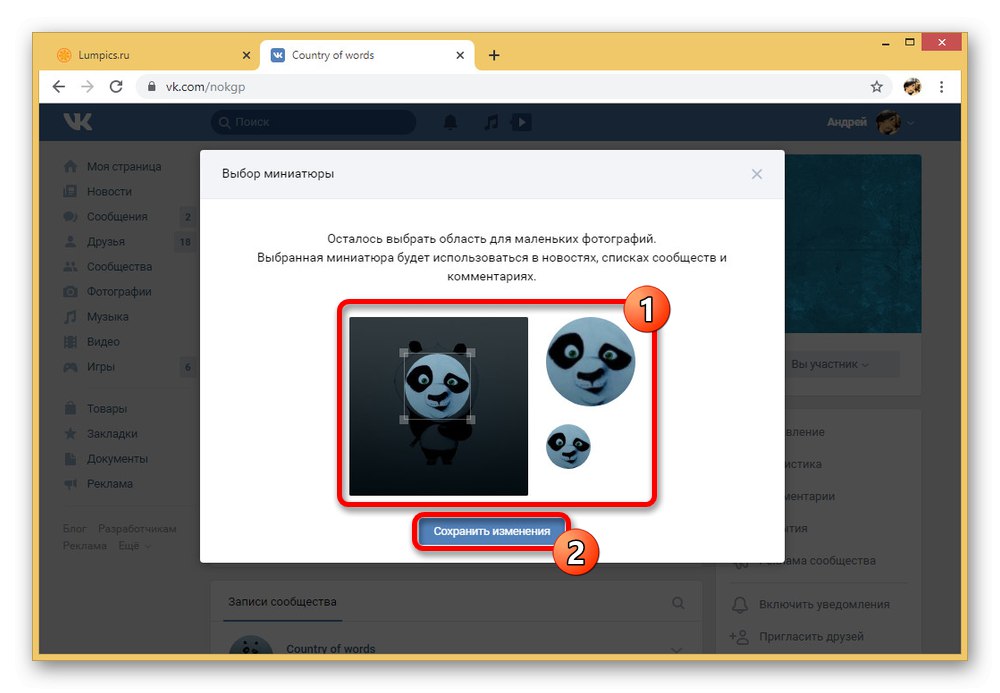The width and height of the screenshot is (1000, 693).
Task: Click Пригласить друзей link
Action: pyautogui.click(x=811, y=636)
